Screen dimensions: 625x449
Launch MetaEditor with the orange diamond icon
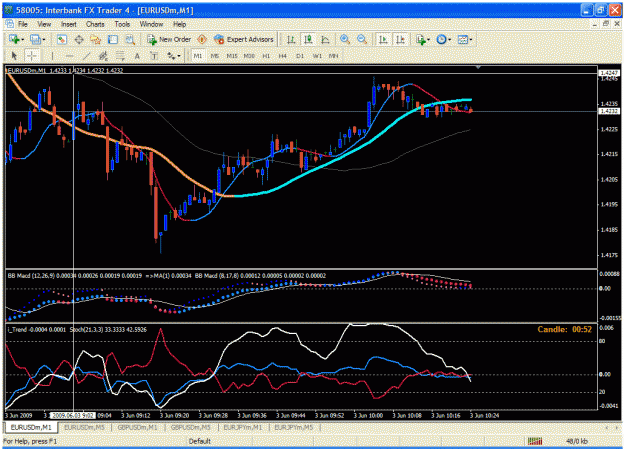click(x=202, y=39)
